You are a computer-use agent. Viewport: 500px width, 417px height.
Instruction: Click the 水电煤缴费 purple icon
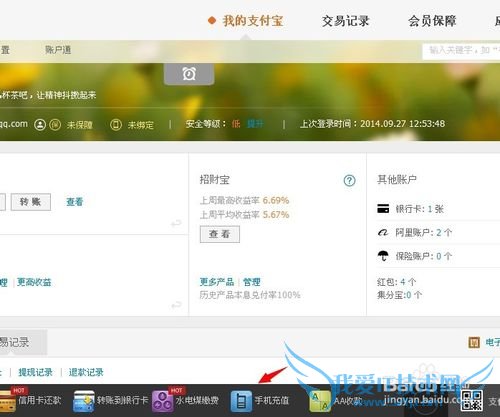[163, 401]
